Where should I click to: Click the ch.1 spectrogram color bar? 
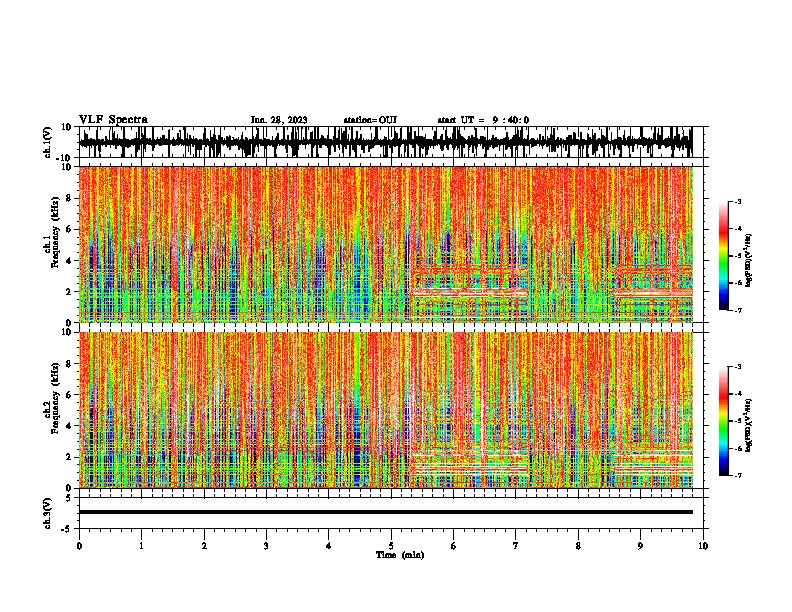tap(723, 256)
